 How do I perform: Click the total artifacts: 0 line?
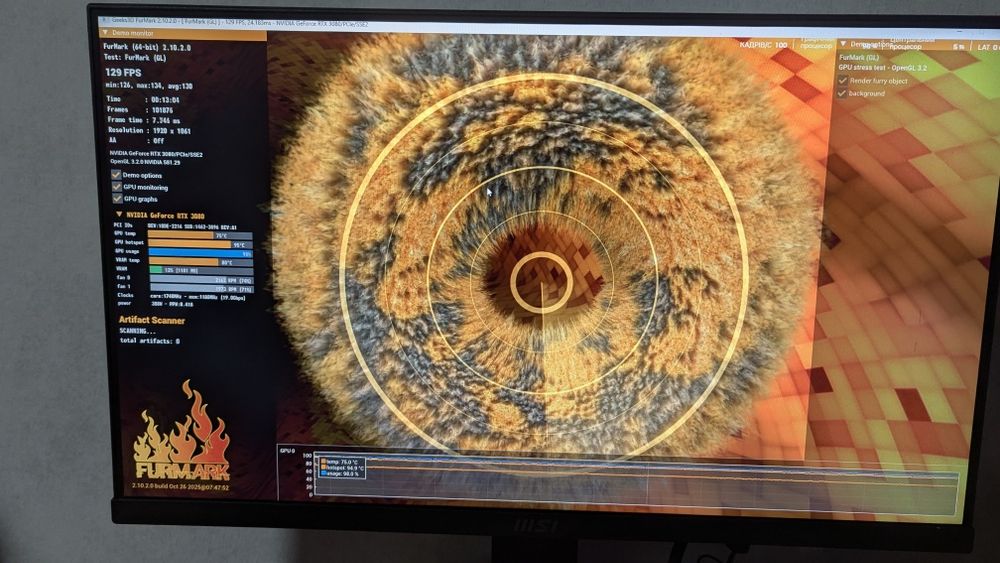(150, 341)
